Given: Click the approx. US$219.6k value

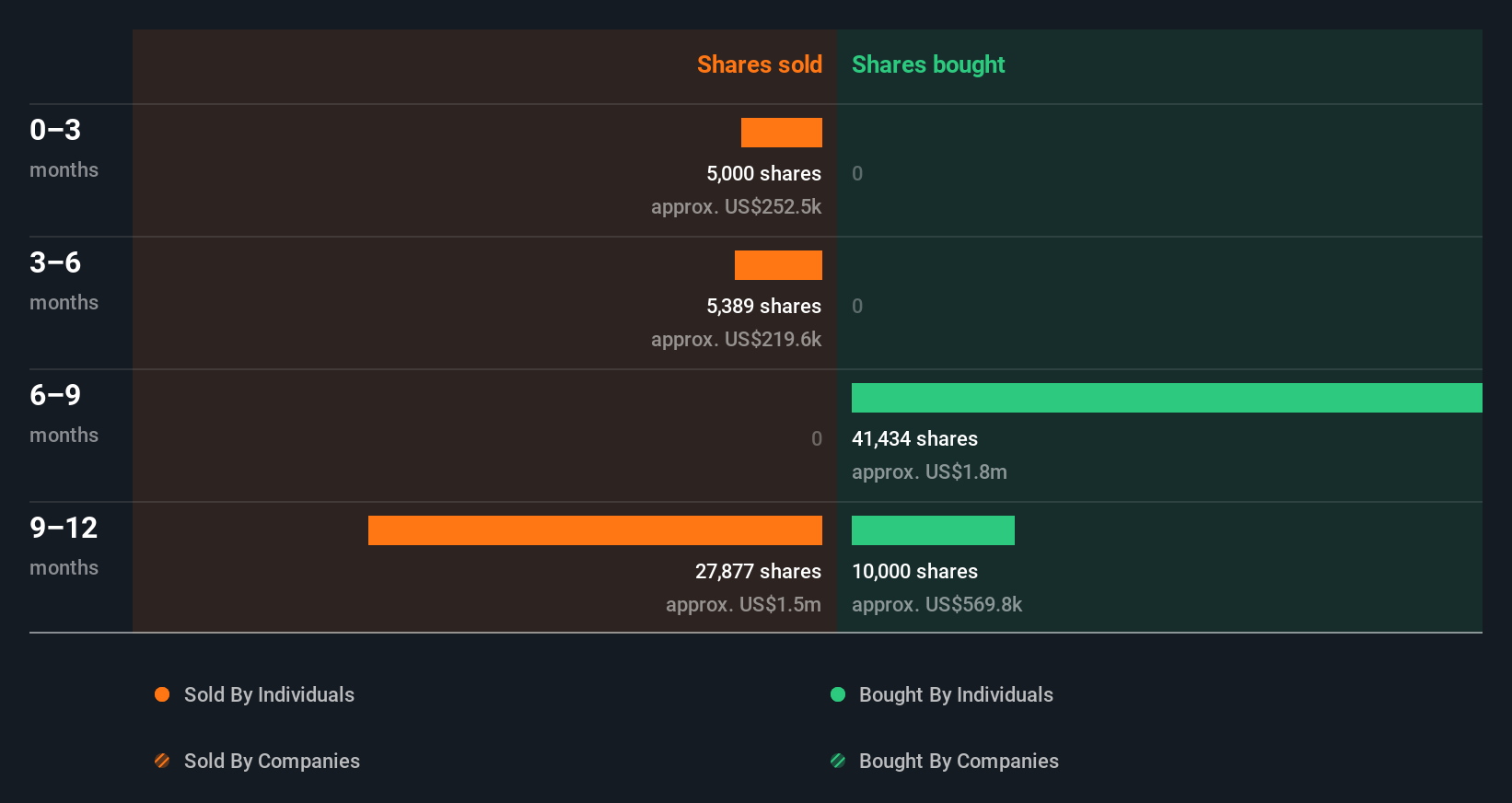Looking at the screenshot, I should [736, 339].
